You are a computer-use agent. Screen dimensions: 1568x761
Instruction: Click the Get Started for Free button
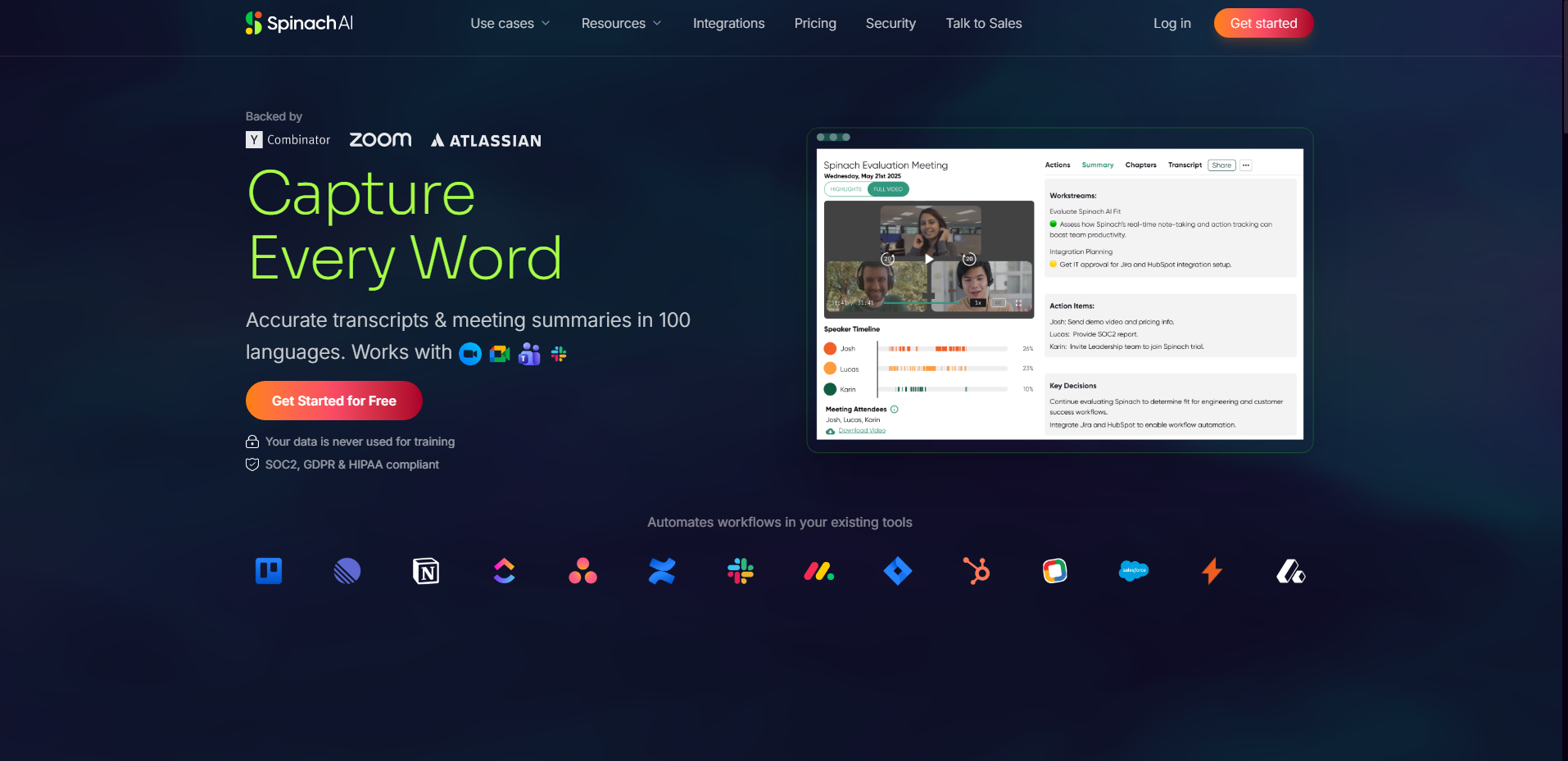tap(334, 401)
